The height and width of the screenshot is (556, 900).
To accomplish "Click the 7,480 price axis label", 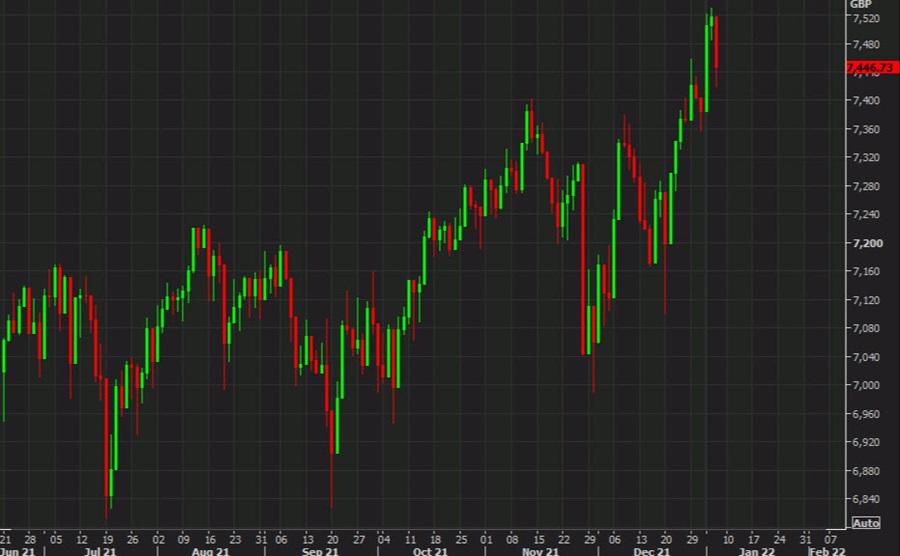I will (x=866, y=44).
